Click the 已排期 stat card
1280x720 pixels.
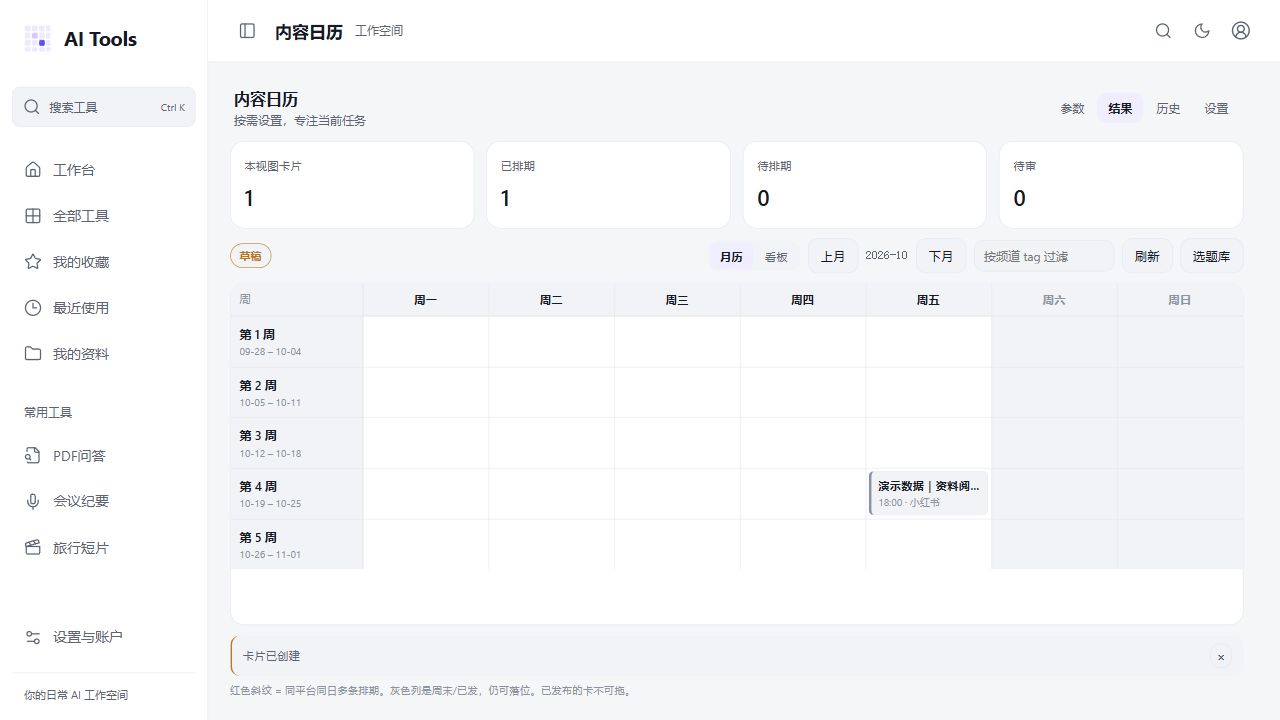pos(608,185)
